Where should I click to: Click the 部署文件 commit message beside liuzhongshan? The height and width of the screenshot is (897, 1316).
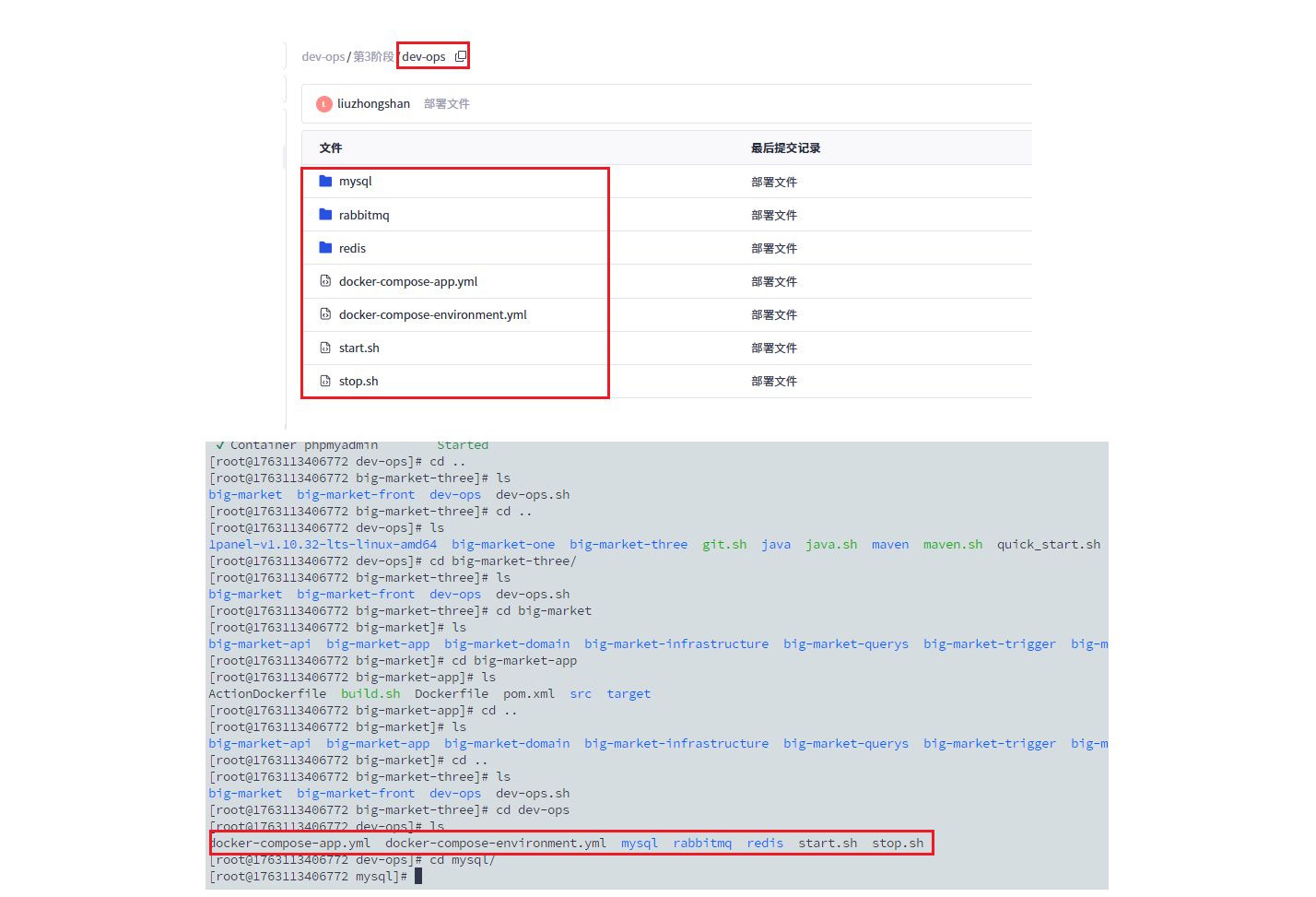pyautogui.click(x=447, y=103)
